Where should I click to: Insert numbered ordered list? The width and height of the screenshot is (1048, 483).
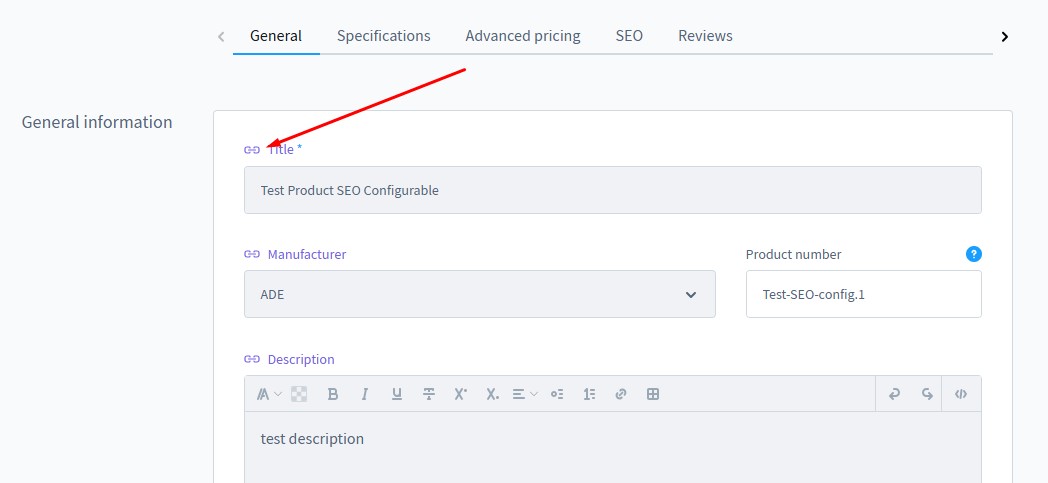(589, 394)
